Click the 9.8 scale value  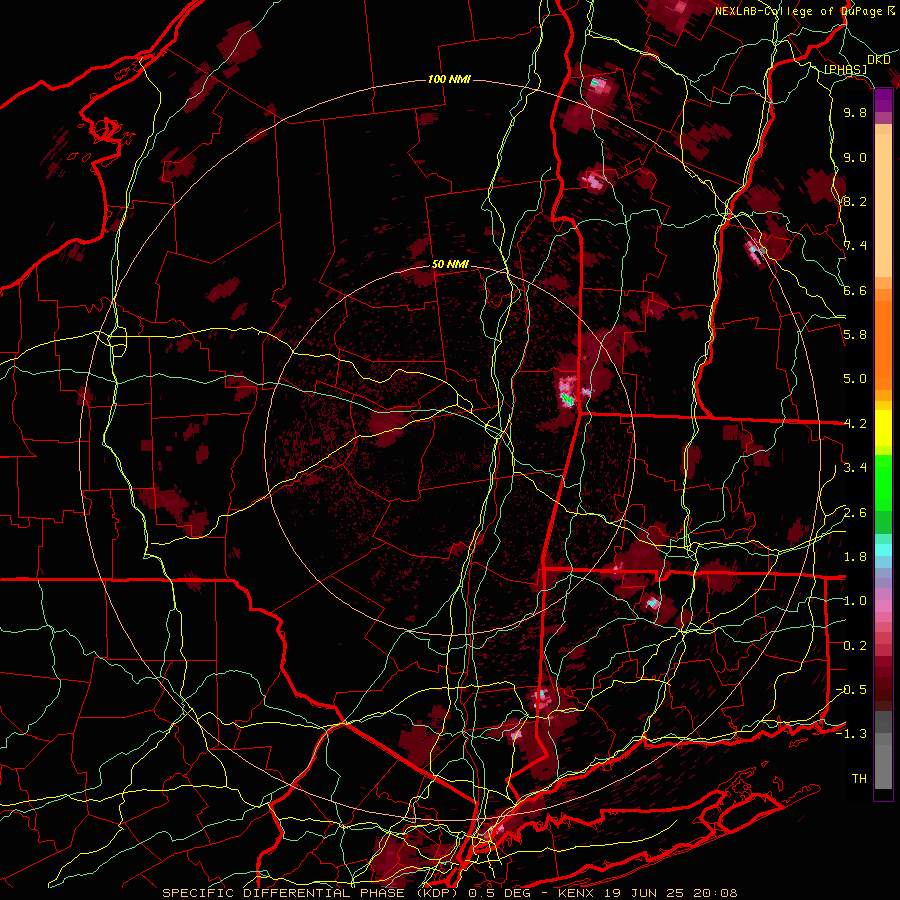[855, 112]
